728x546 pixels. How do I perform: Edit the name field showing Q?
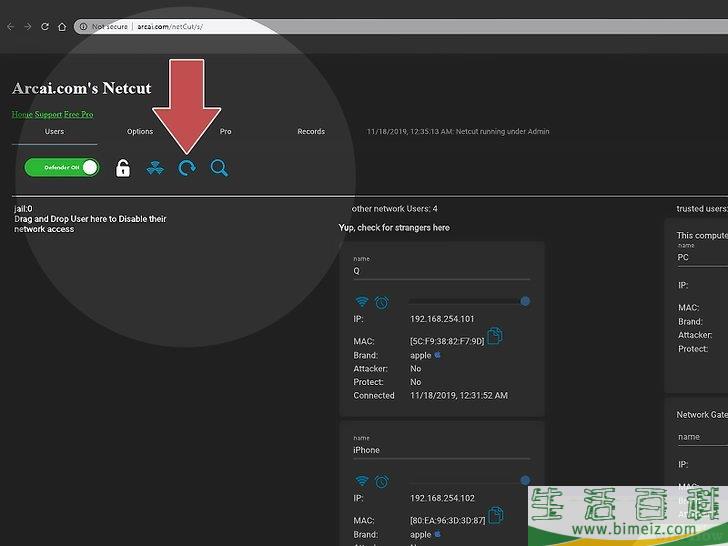(442, 271)
